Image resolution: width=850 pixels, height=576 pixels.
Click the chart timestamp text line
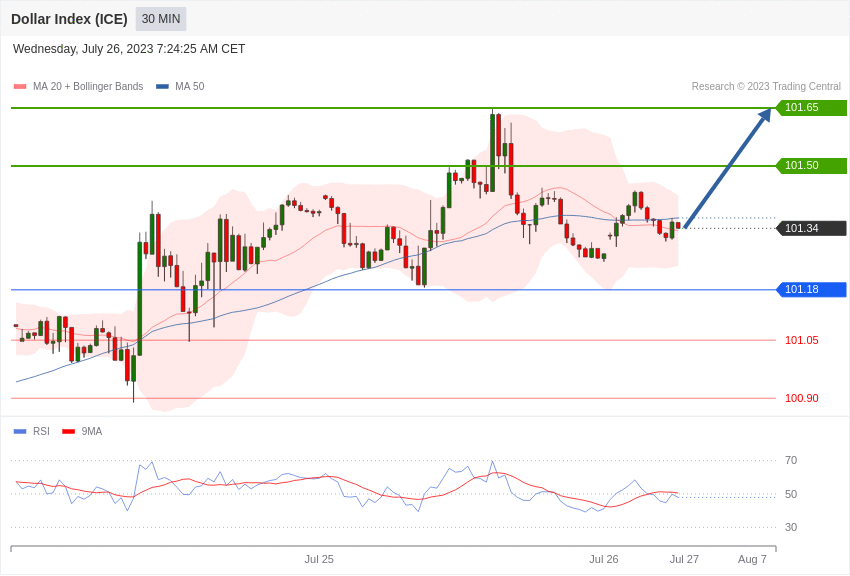(x=129, y=49)
